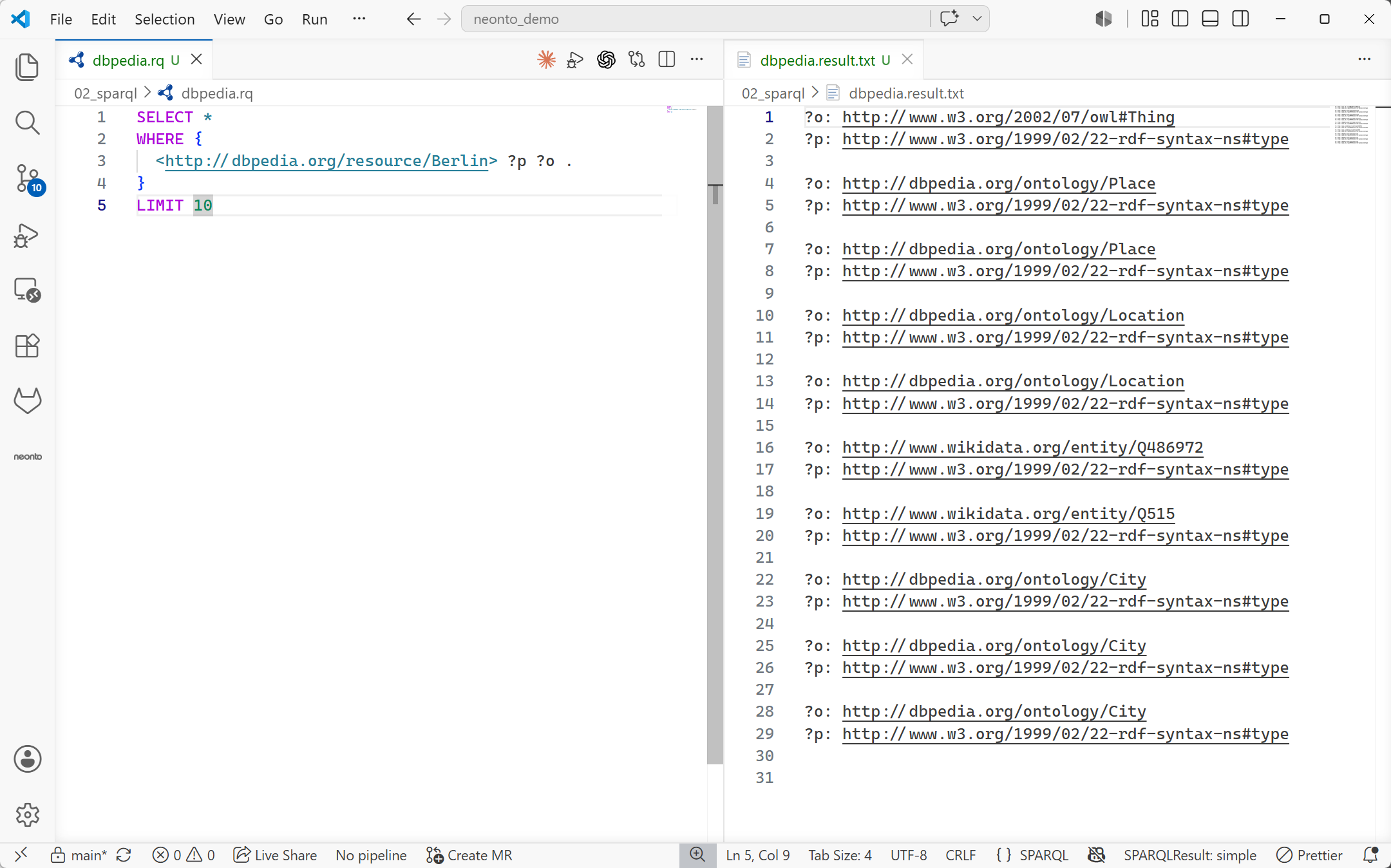Screen dimensions: 1391x868
Task: Toggle Copilot status icon in status bar
Action: tap(1096, 855)
